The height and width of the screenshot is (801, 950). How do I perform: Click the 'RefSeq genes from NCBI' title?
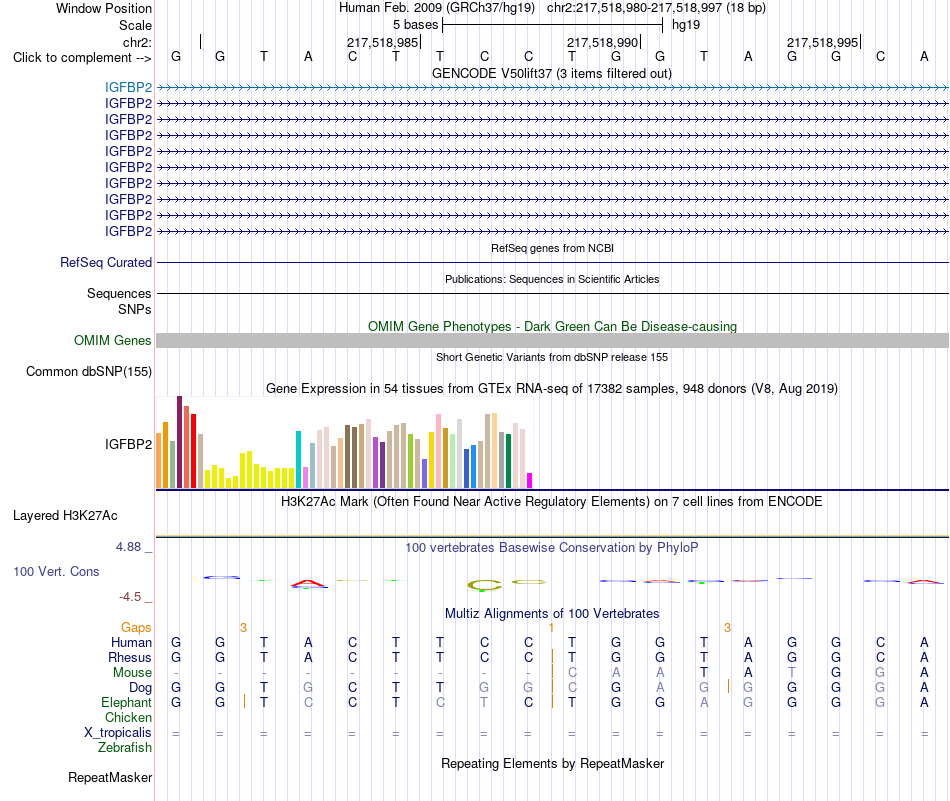click(552, 248)
